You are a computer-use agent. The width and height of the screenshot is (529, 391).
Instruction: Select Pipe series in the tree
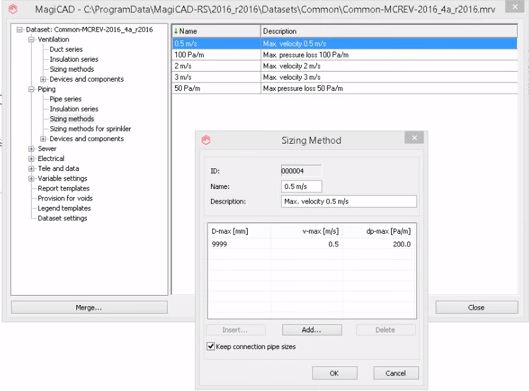pos(65,99)
